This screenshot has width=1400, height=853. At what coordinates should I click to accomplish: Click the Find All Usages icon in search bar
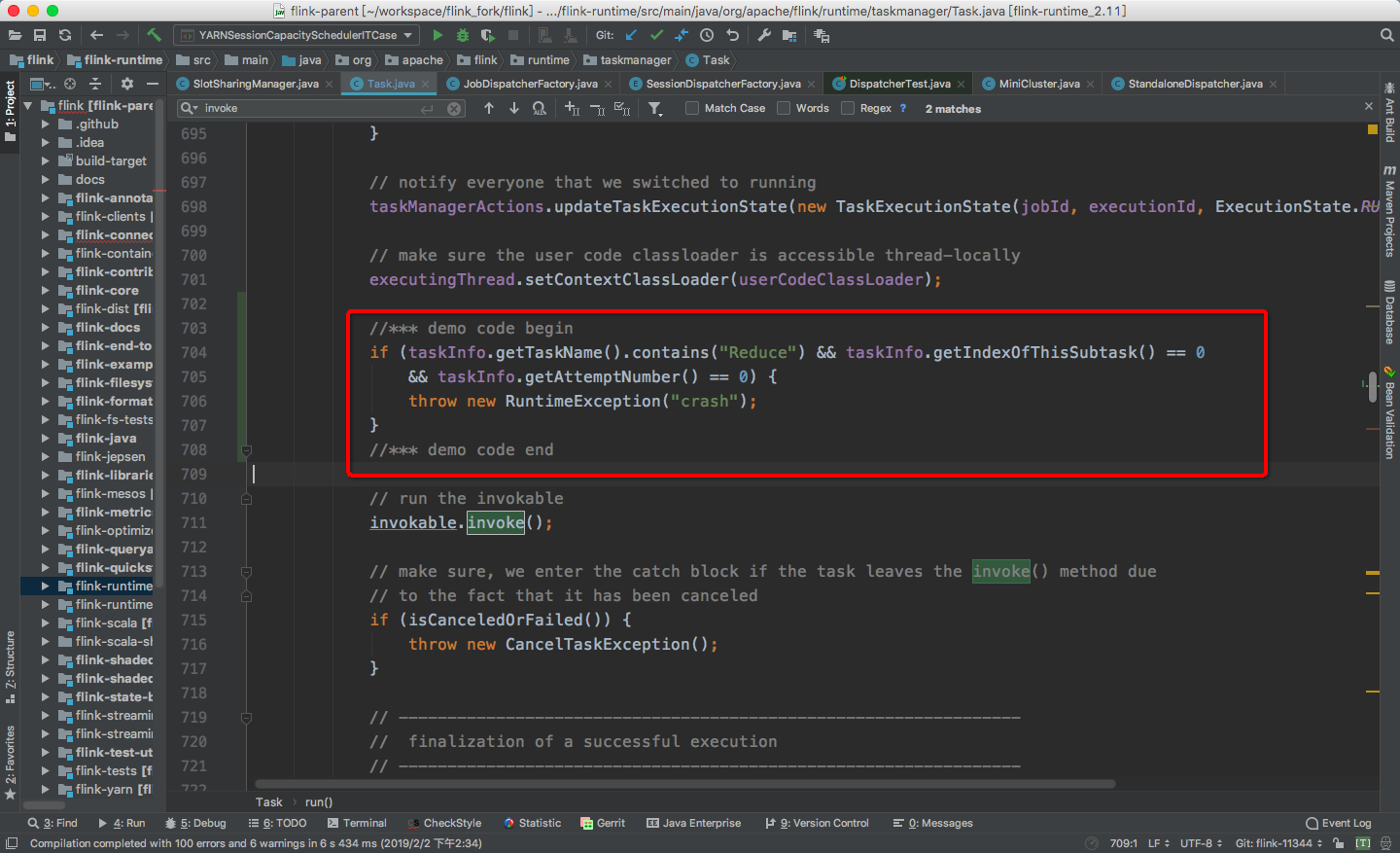pyautogui.click(x=540, y=108)
